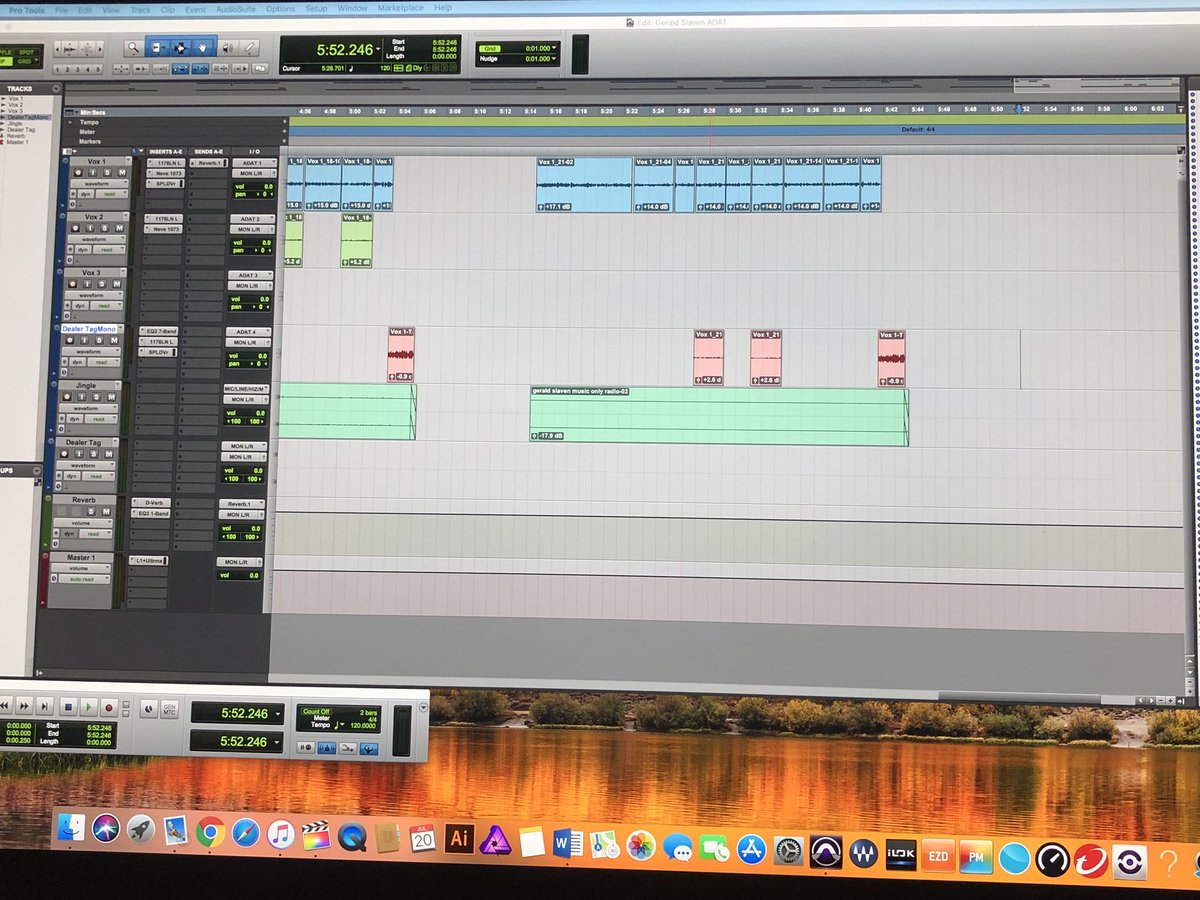The image size is (1200, 900).
Task: Mute the Dealer TagMono track
Action: [x=114, y=340]
